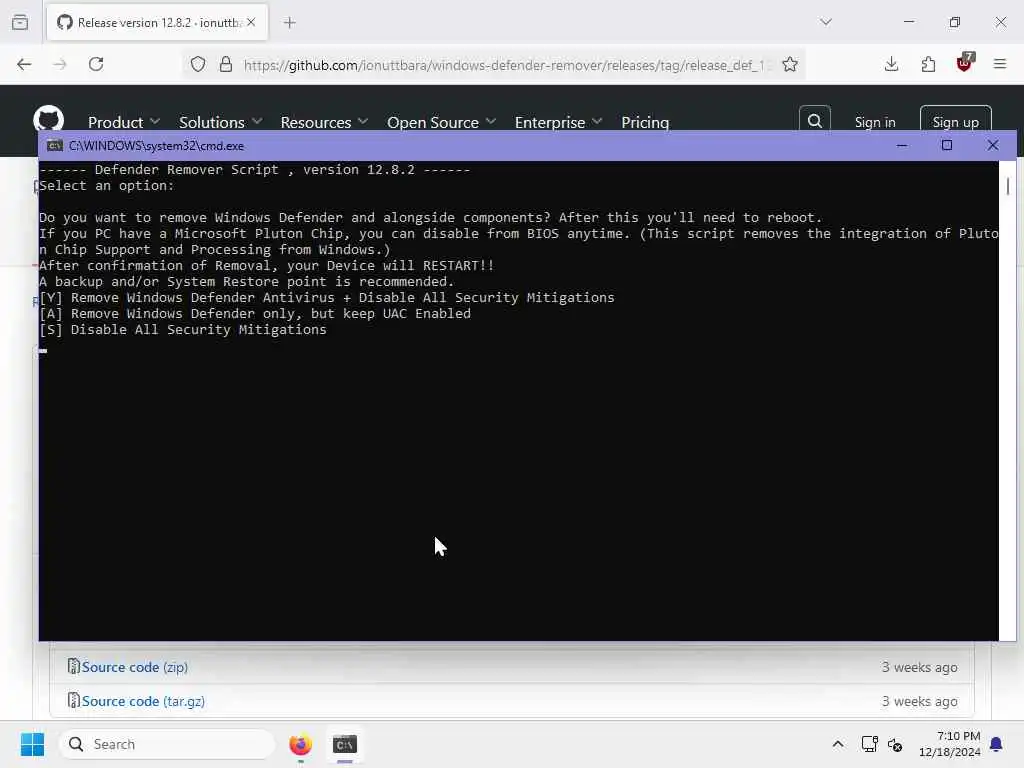
Task: Click the file icon beside Source code (tar.gz)
Action: 74,700
